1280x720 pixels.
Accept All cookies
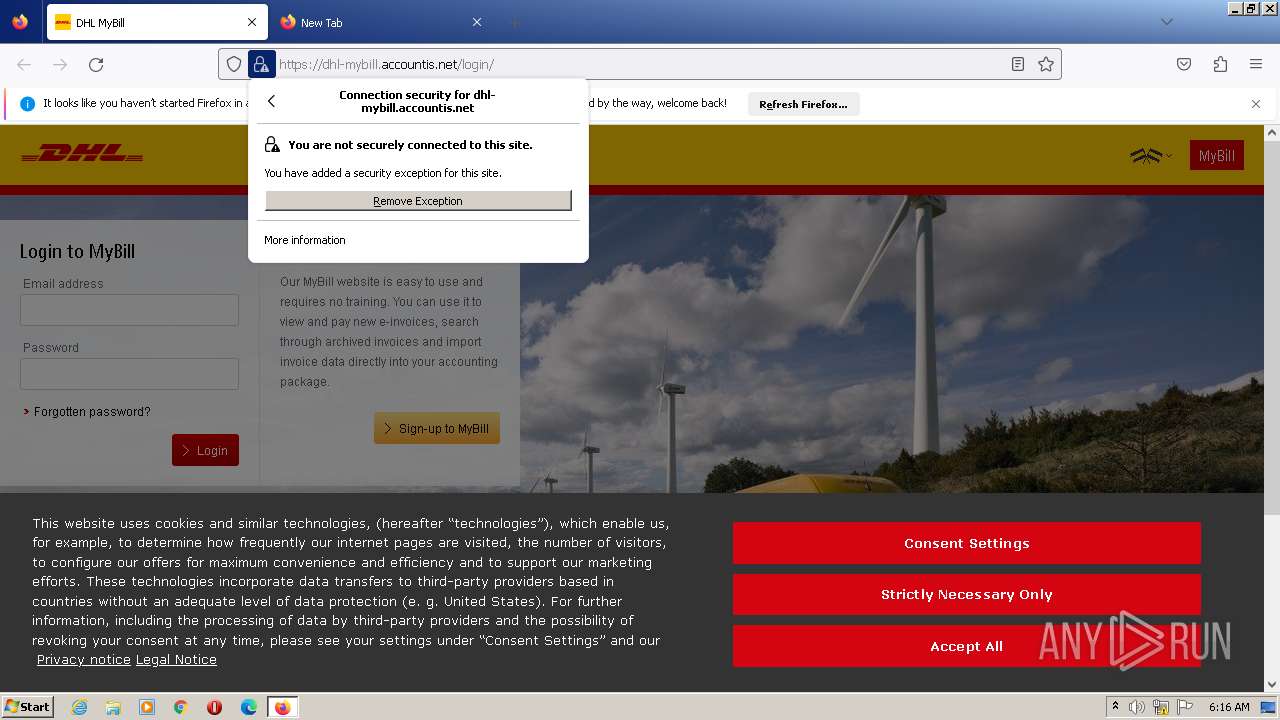[x=966, y=646]
